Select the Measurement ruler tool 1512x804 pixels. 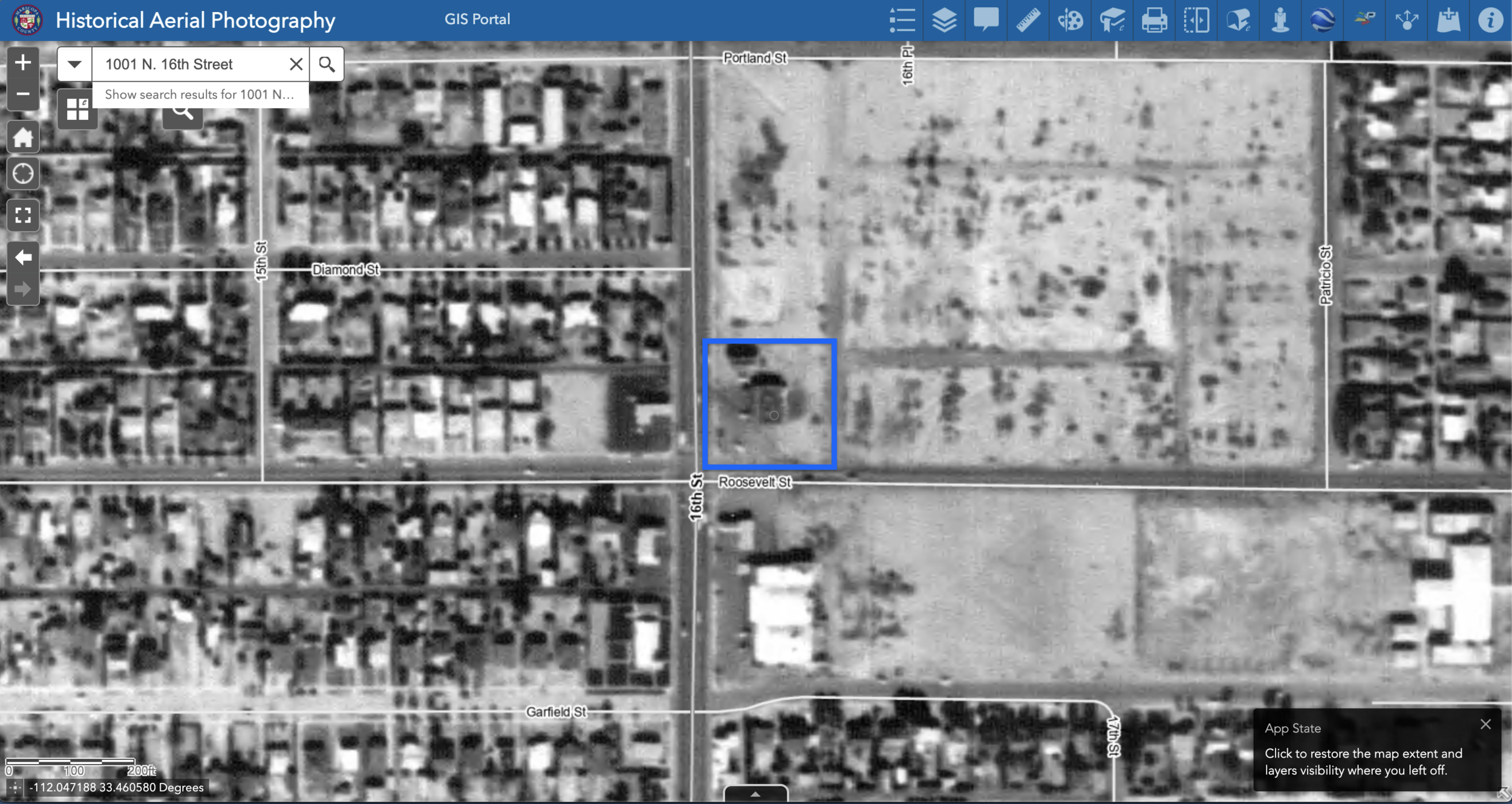point(1028,21)
